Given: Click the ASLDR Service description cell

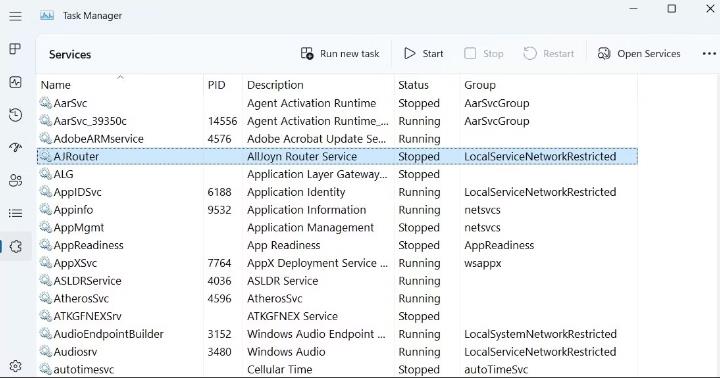Looking at the screenshot, I should pyautogui.click(x=282, y=281).
